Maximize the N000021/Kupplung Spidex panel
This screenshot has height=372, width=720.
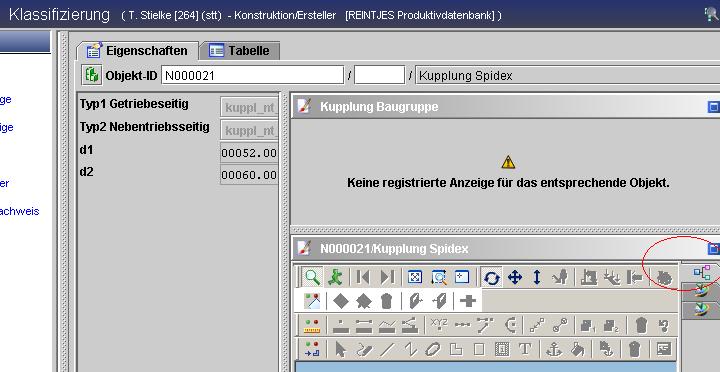click(713, 249)
